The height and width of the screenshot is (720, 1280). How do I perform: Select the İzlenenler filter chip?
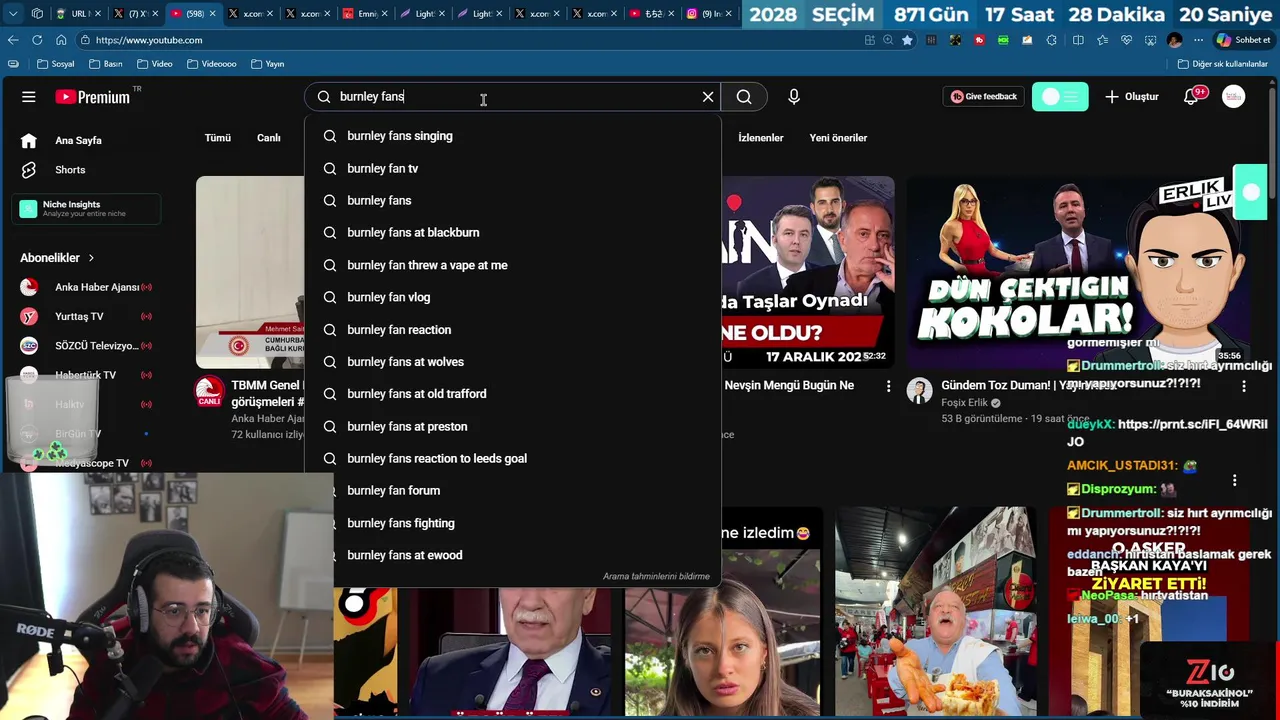tap(760, 138)
